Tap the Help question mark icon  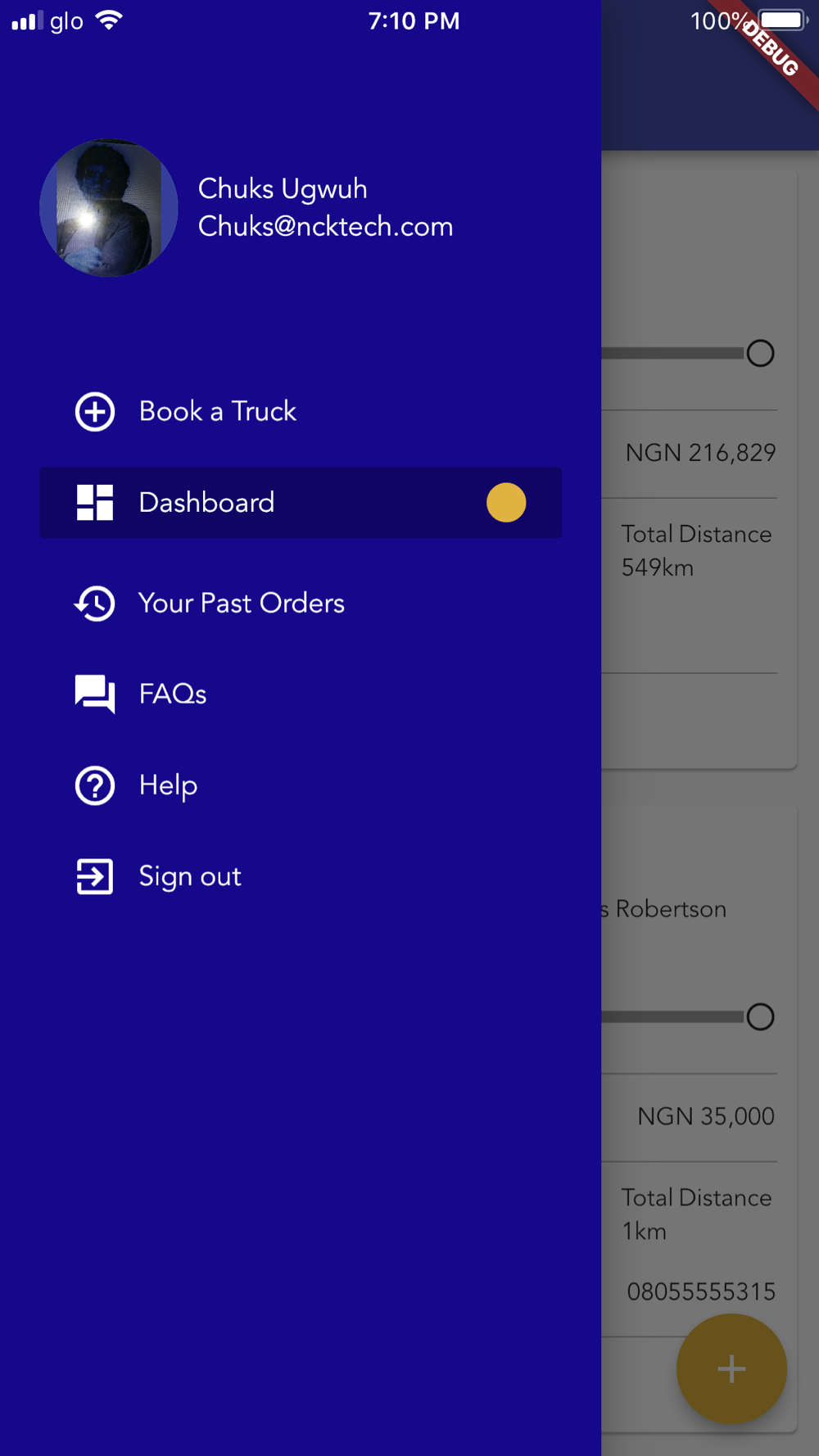(x=95, y=785)
